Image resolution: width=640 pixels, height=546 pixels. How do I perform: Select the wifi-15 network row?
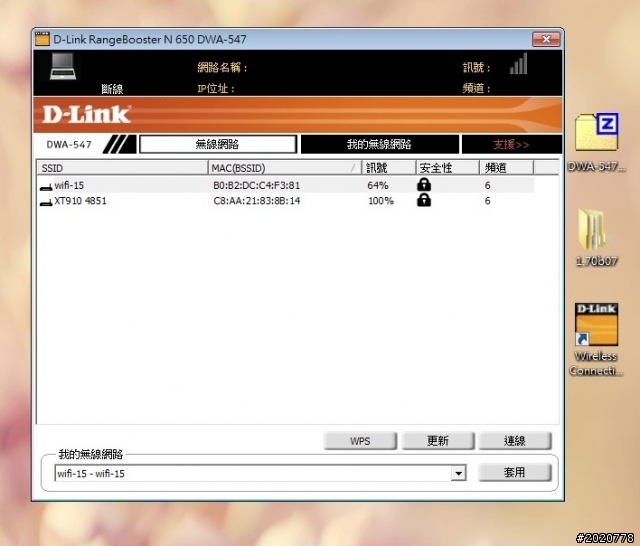pos(286,185)
